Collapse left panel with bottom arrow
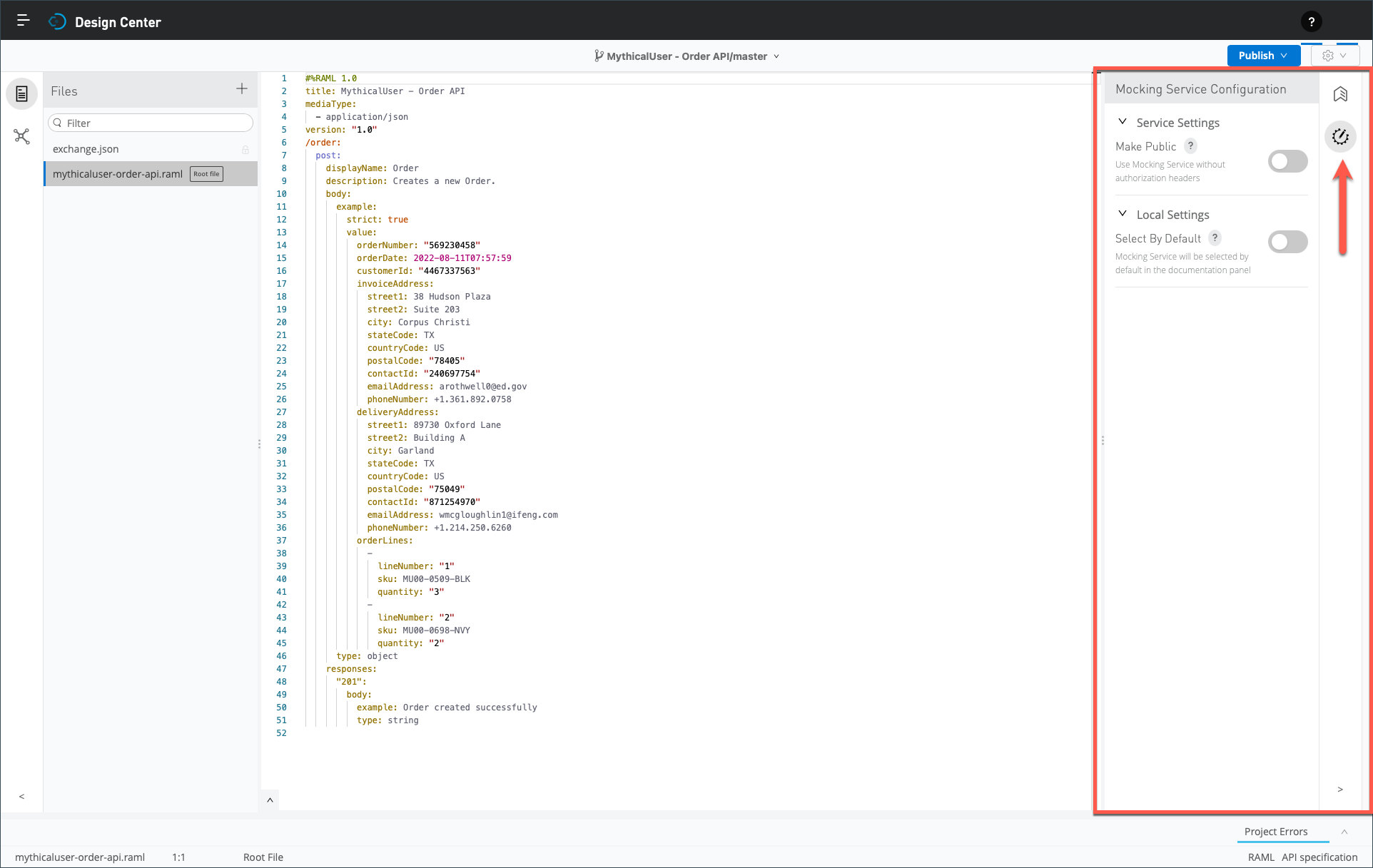This screenshot has width=1373, height=868. [x=21, y=797]
